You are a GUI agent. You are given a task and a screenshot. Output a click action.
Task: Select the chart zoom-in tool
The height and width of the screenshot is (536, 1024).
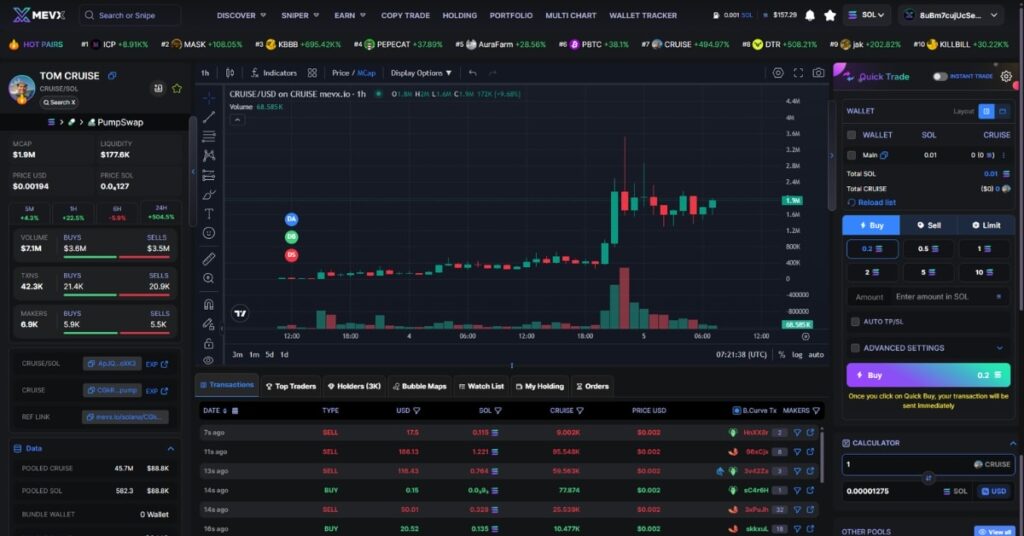tap(208, 278)
